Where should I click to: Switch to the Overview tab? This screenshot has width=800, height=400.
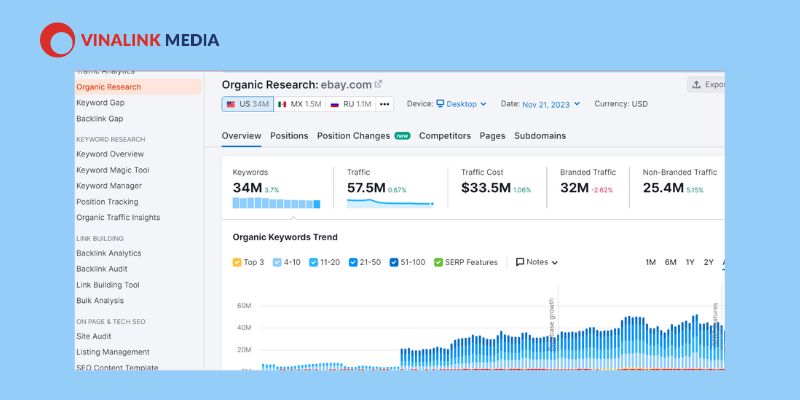click(x=241, y=136)
